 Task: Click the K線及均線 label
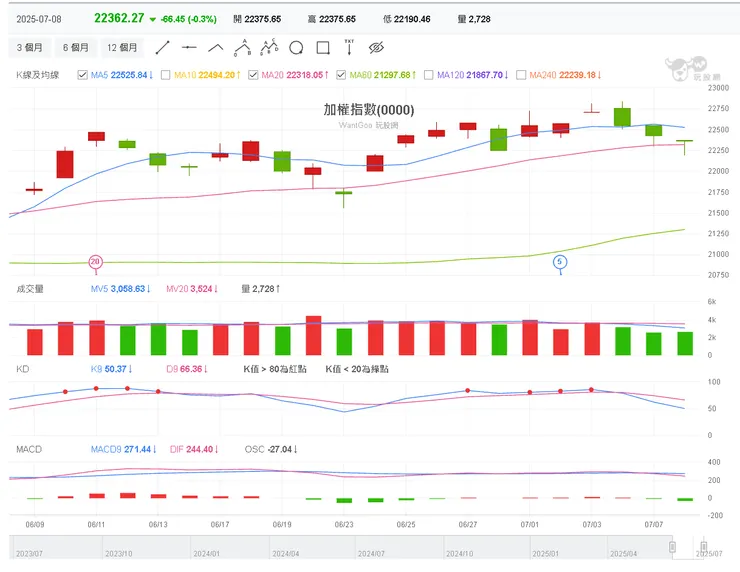pos(38,75)
